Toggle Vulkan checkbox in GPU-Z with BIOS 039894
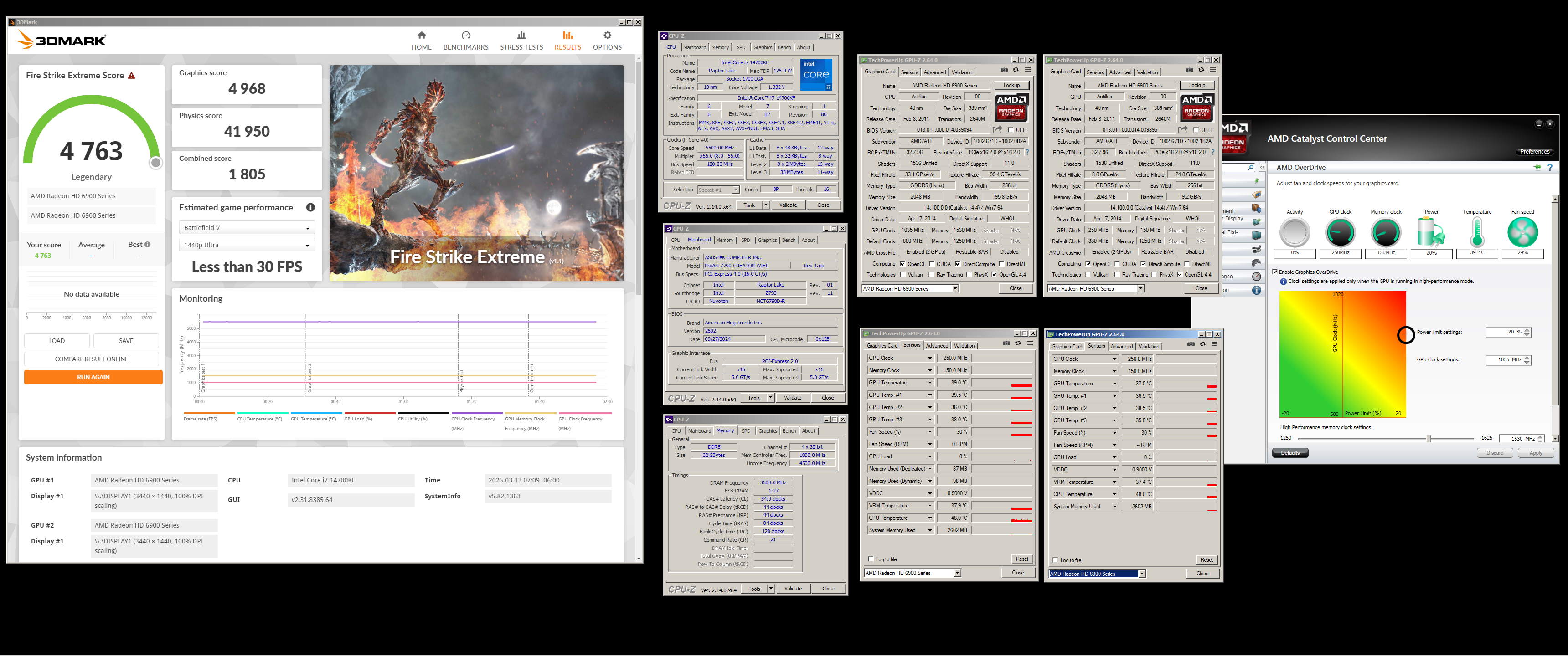 tap(902, 274)
